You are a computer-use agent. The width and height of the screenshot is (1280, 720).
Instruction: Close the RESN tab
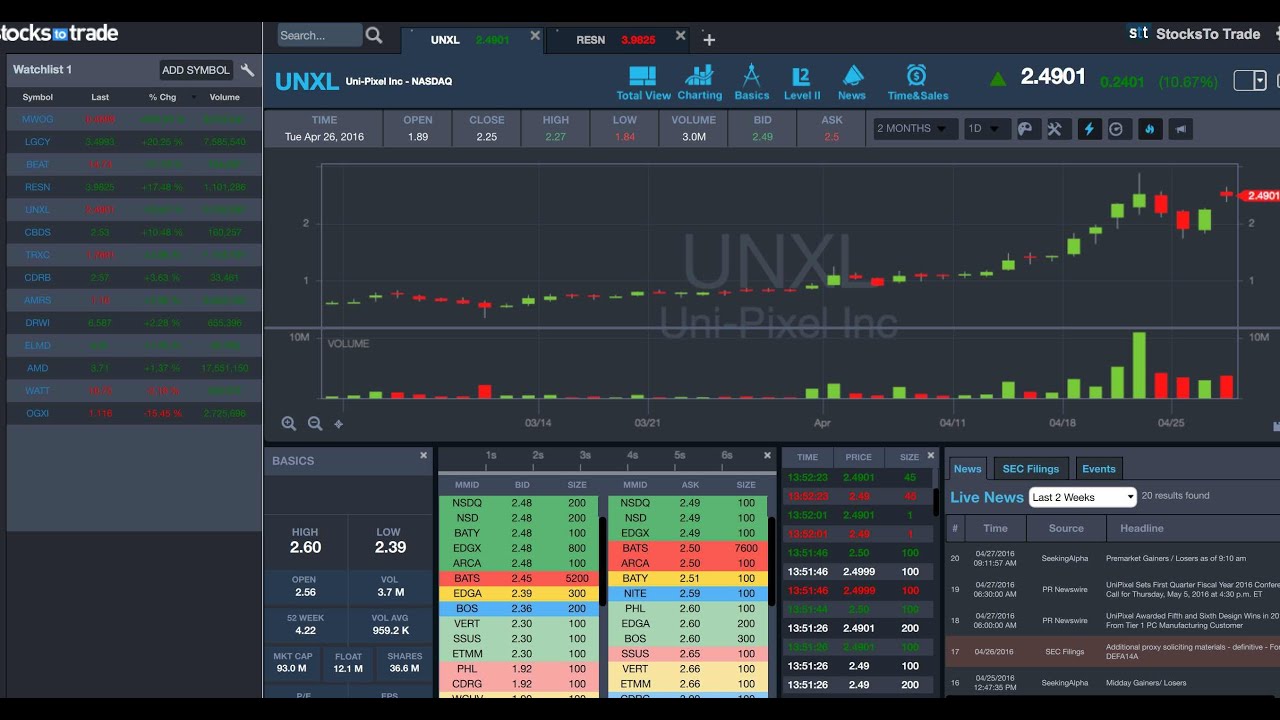[681, 36]
